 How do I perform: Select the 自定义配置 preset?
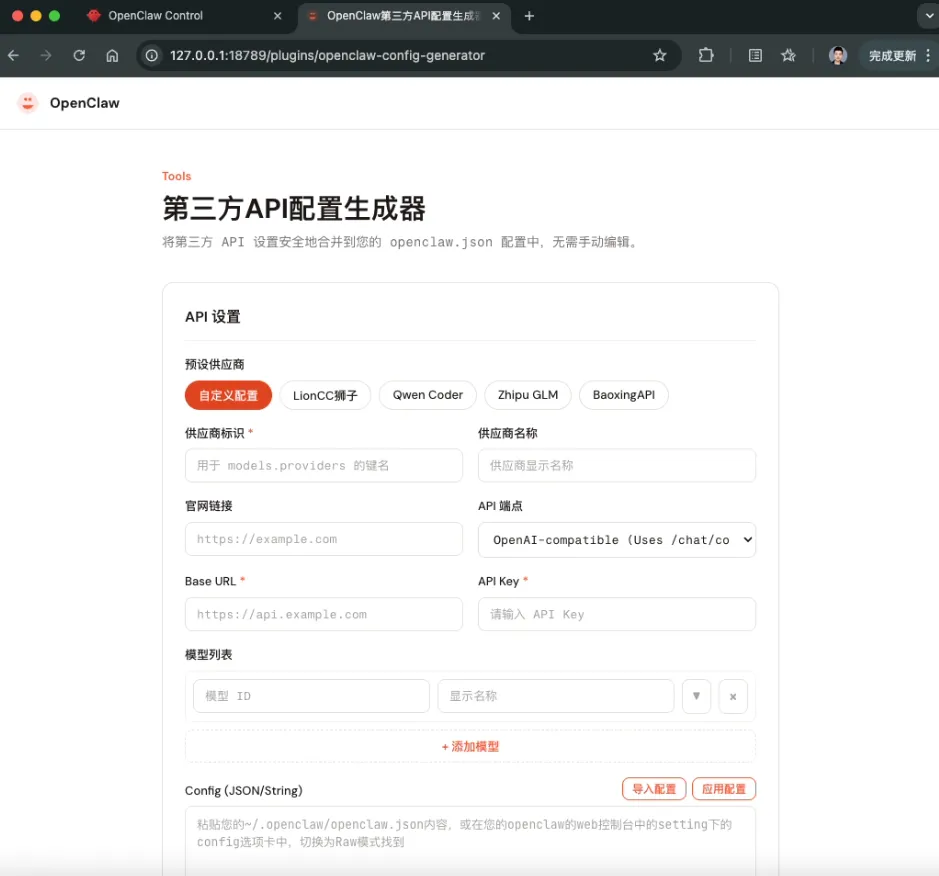point(228,396)
